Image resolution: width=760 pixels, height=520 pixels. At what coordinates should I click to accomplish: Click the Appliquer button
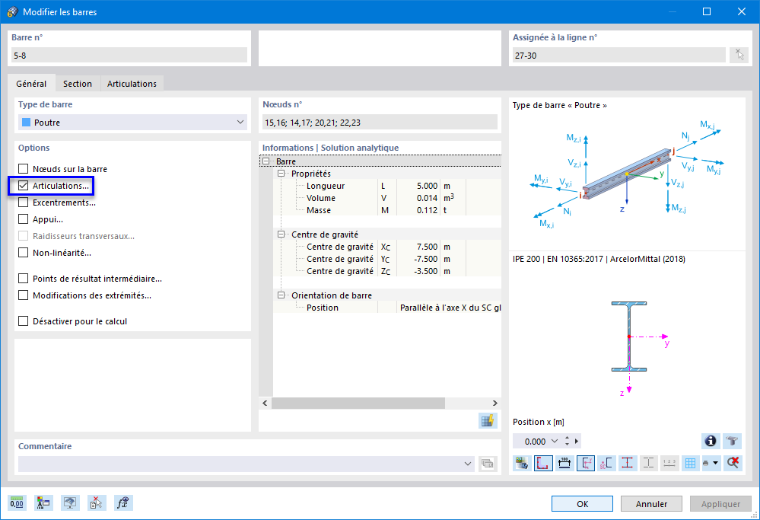[x=720, y=504]
